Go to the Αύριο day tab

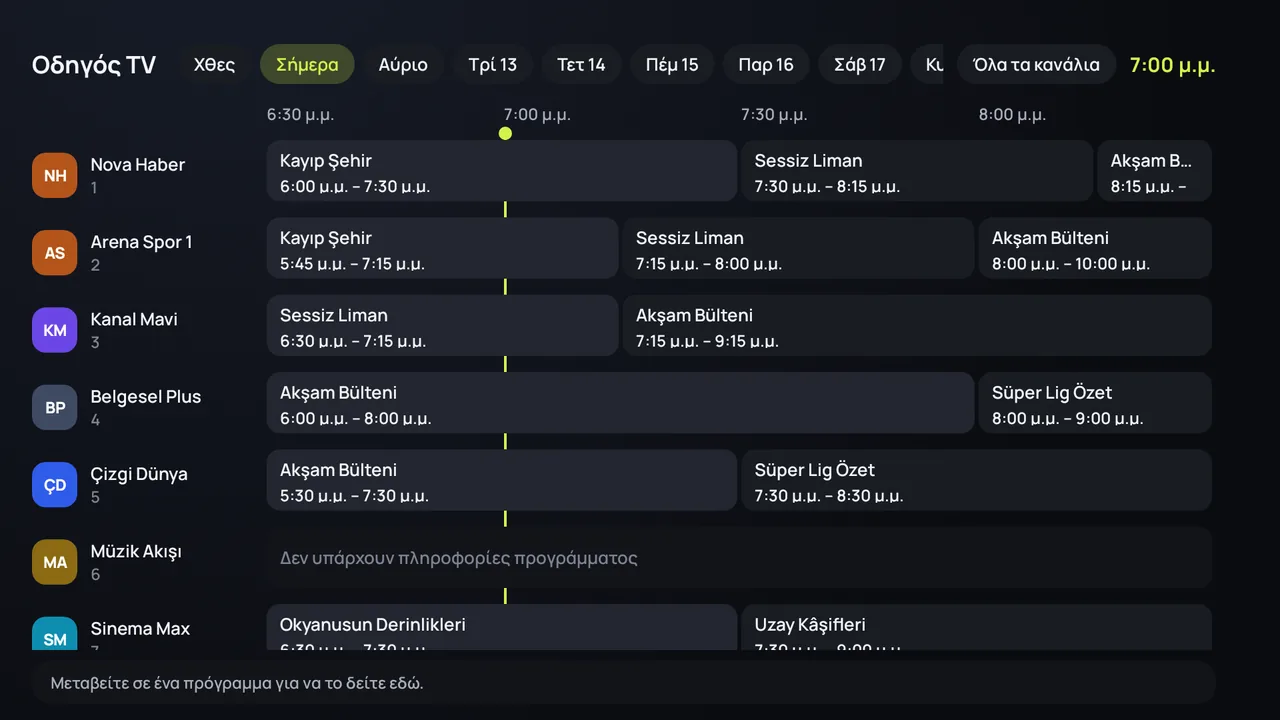pos(403,65)
